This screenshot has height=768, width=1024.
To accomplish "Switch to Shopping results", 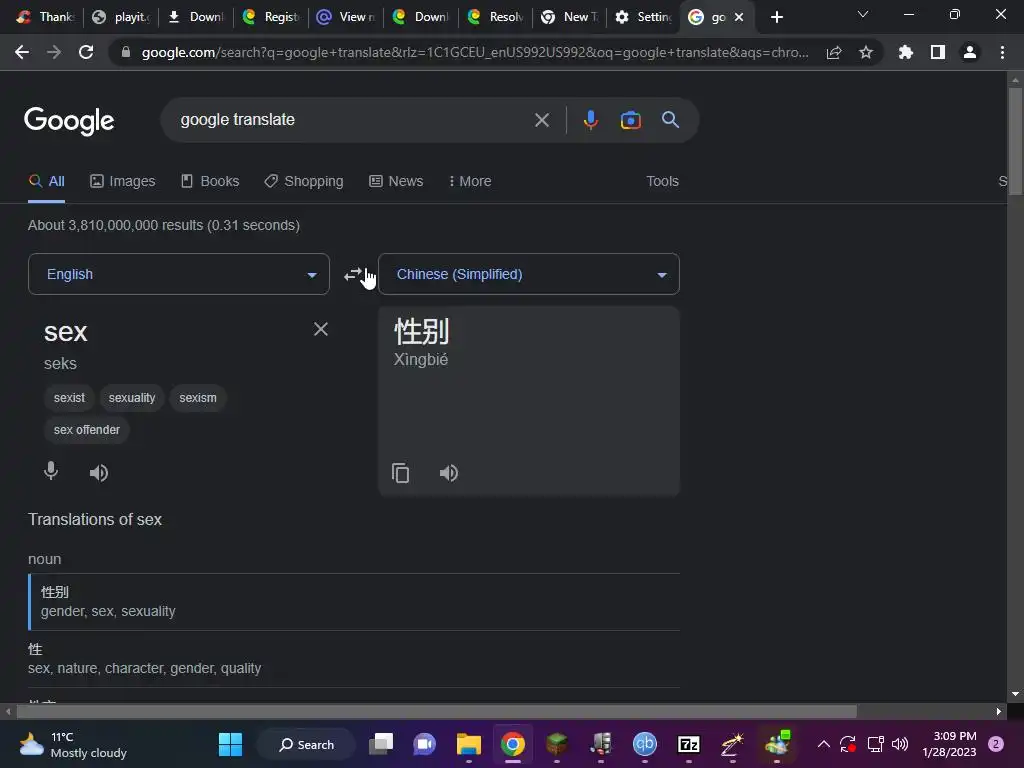I will point(304,181).
